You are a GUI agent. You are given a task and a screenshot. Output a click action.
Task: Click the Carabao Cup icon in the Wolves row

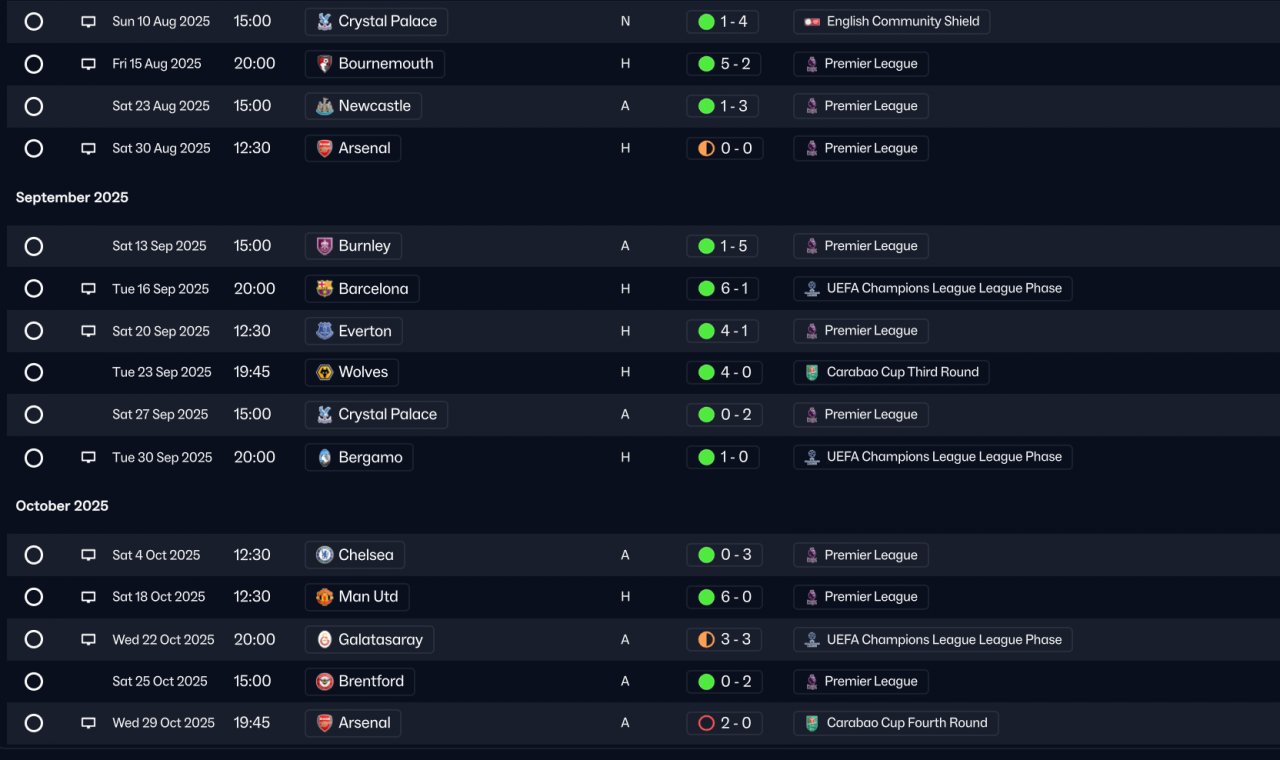812,372
